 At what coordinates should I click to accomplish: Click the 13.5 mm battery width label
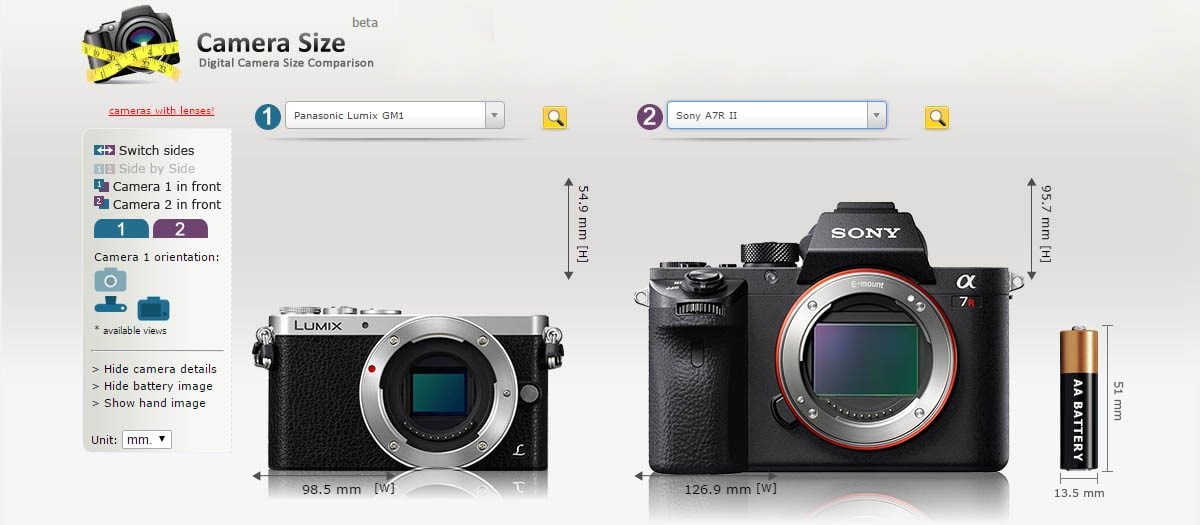(x=1080, y=493)
